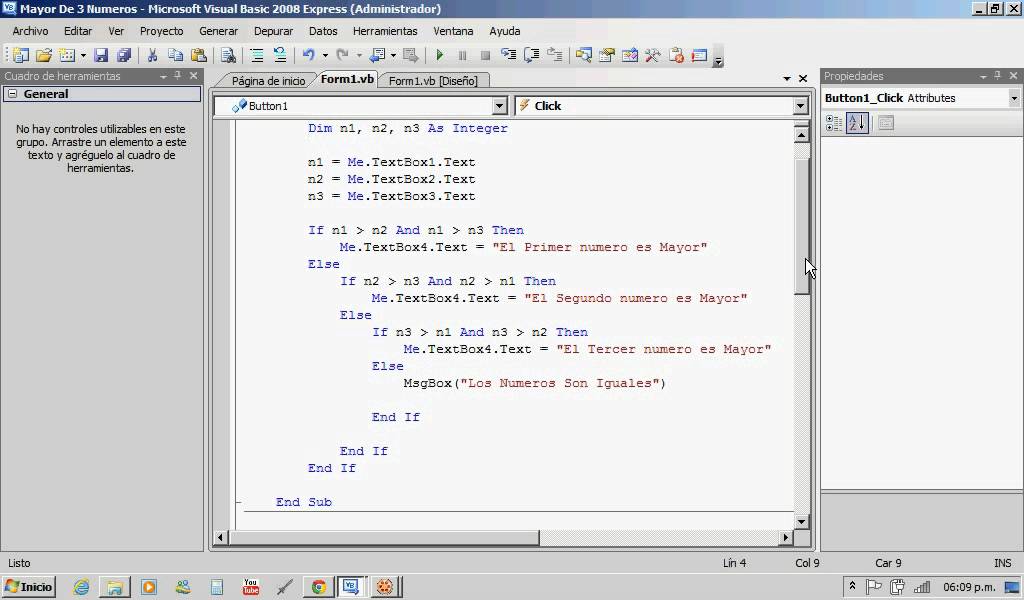Open the Add New Item dropdown arrow
This screenshot has height=600, width=1024.
point(83,55)
